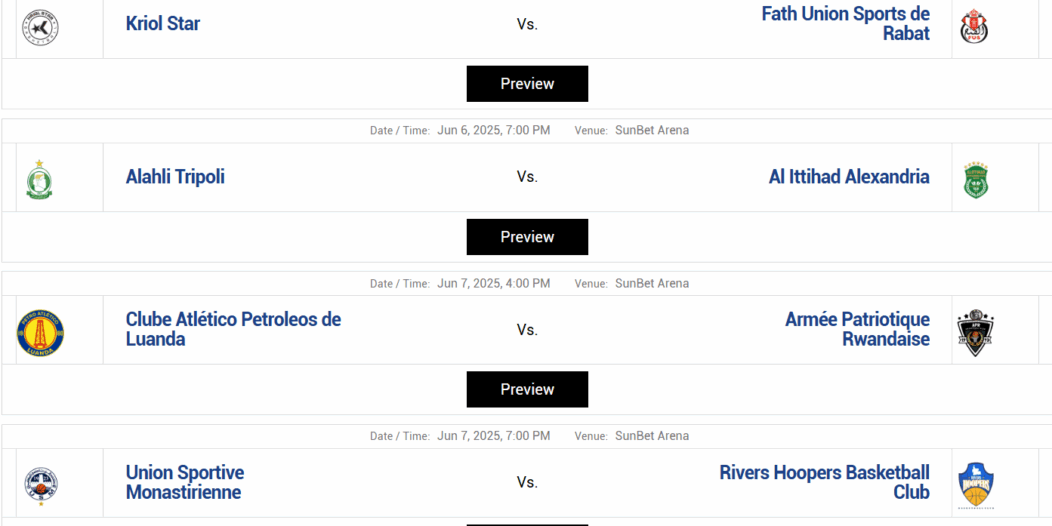Click SunBet Arena venue for Jun 6 game

pyautogui.click(x=652, y=130)
